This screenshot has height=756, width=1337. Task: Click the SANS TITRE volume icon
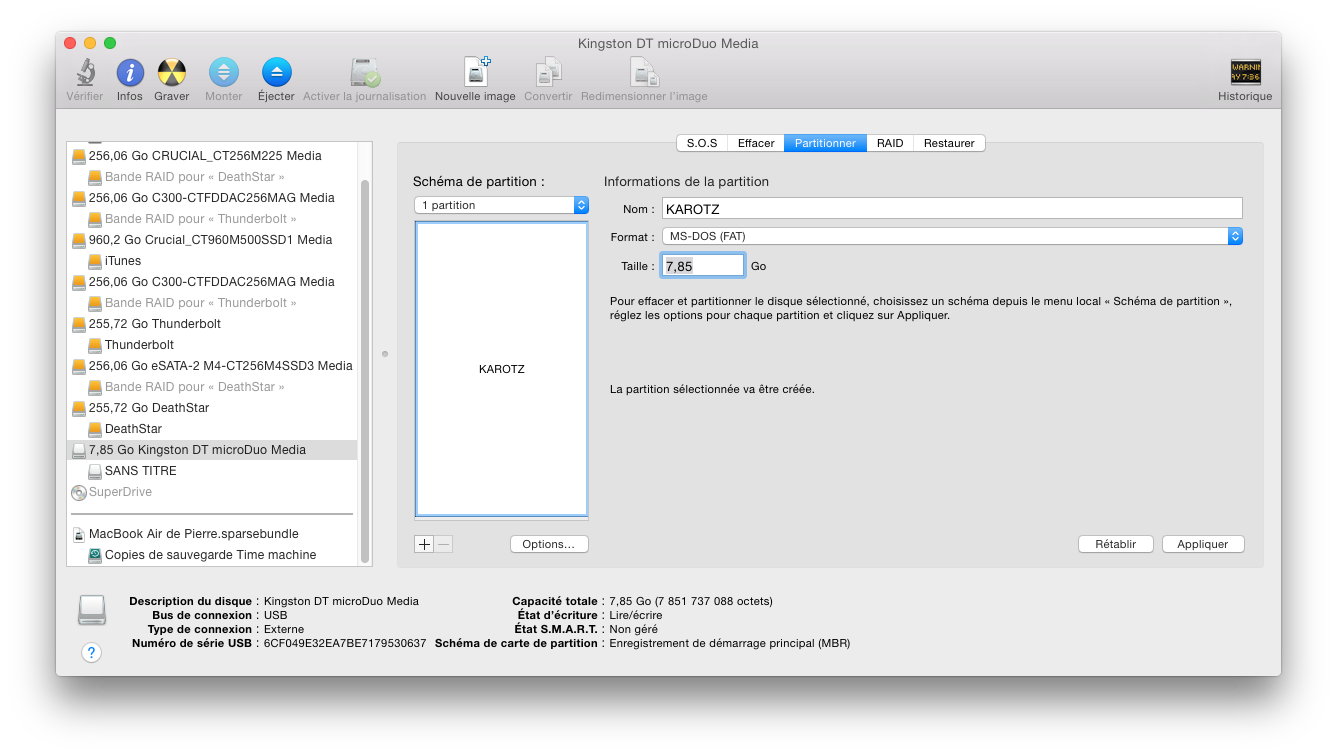pyautogui.click(x=95, y=471)
